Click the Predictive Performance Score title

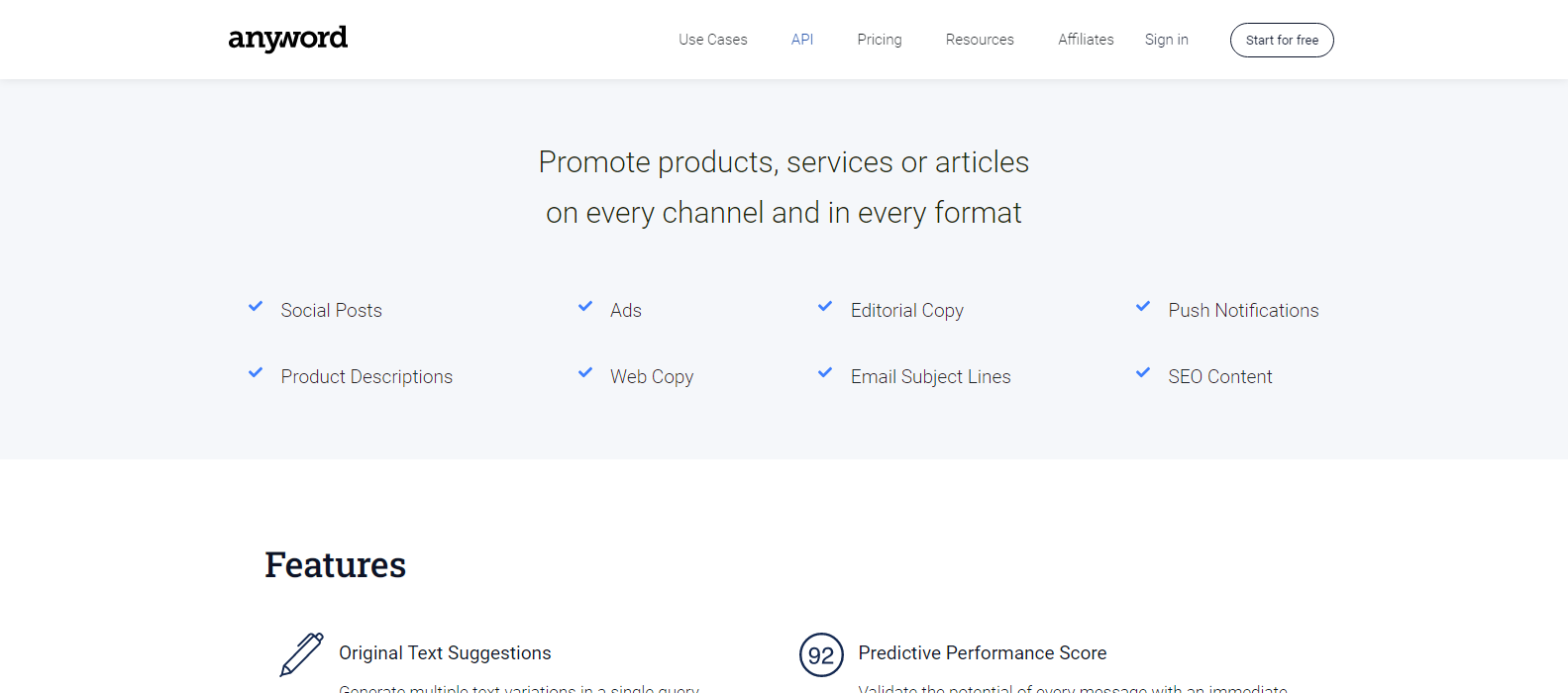pyautogui.click(x=983, y=653)
